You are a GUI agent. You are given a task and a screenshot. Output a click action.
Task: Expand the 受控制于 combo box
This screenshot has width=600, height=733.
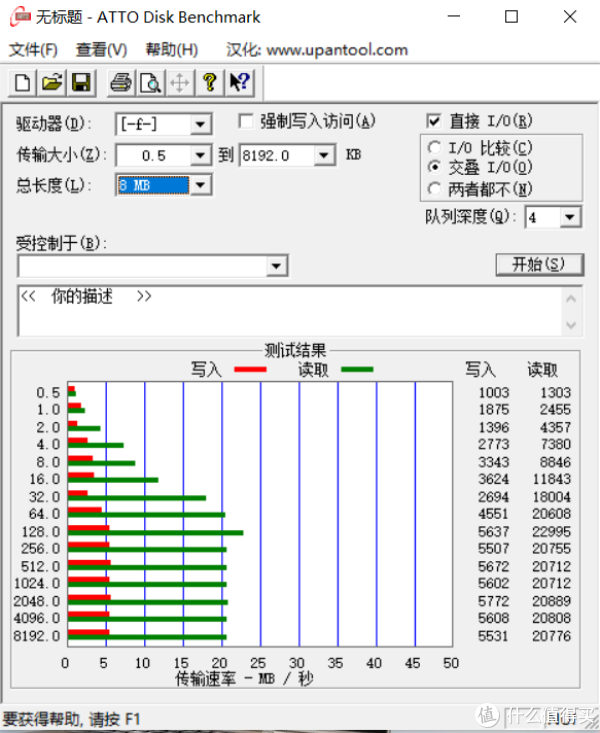point(276,266)
